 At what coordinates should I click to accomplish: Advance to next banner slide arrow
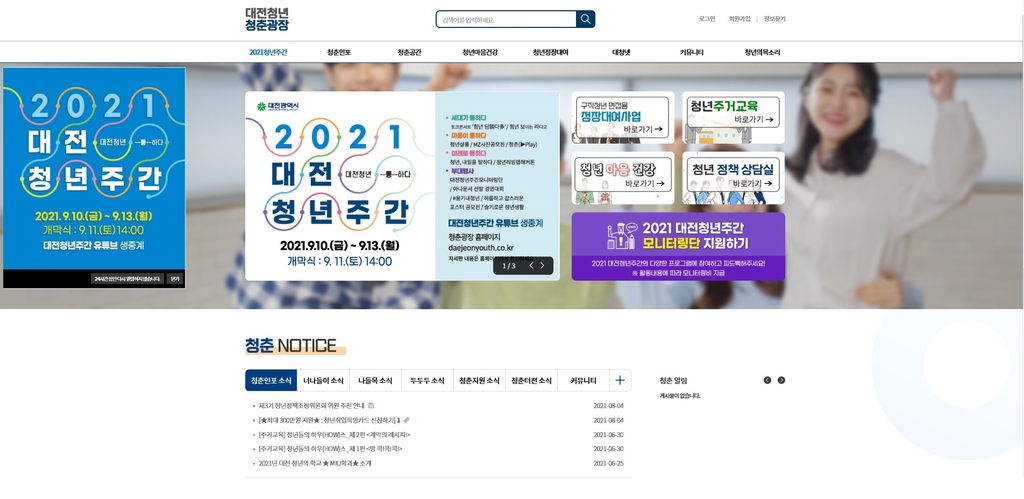tap(544, 265)
